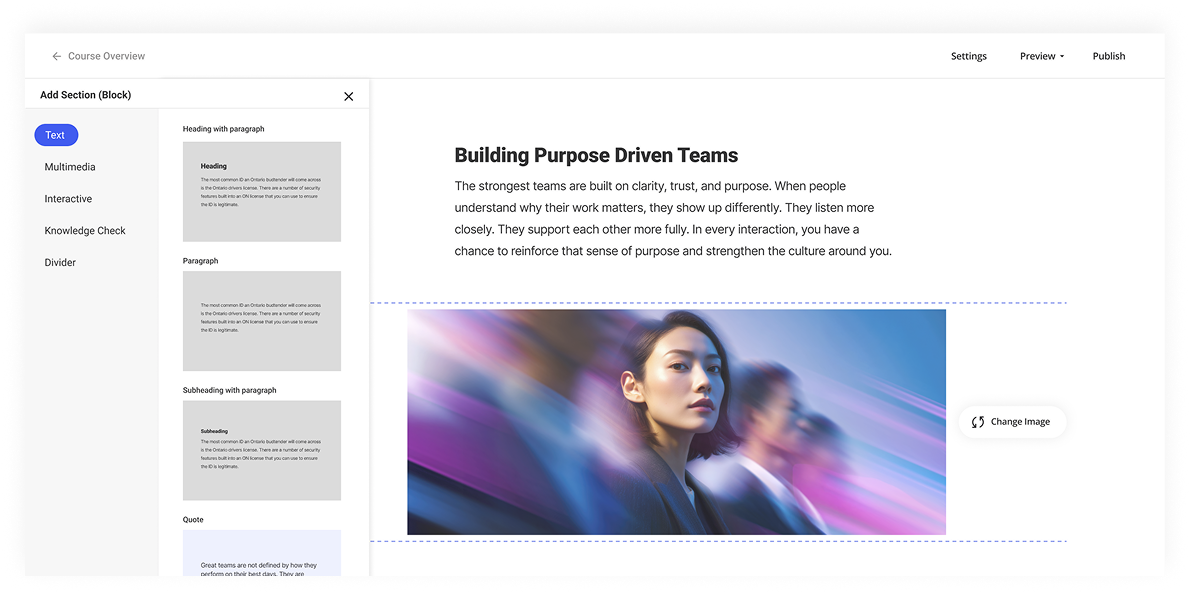Publish the course
This screenshot has height=593, width=1190.
(x=1108, y=56)
